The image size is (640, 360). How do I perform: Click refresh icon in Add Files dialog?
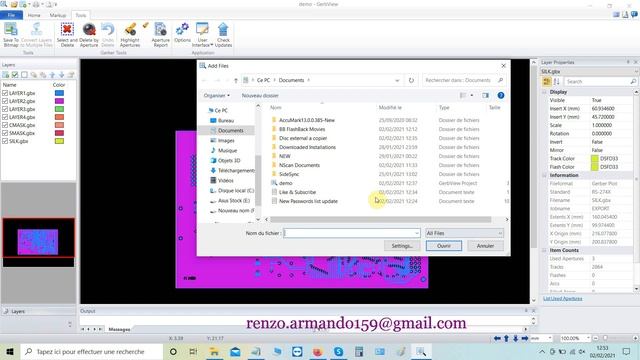411,80
